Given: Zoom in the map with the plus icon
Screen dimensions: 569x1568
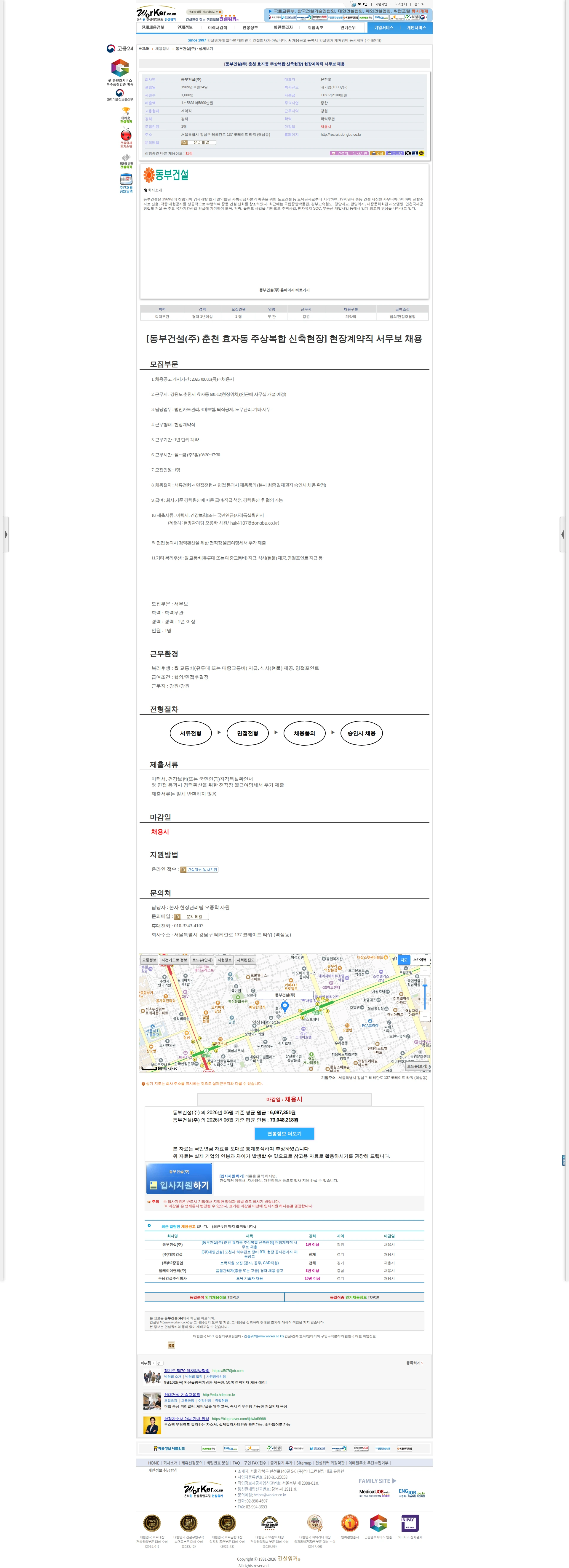Looking at the screenshot, I should 425,971.
